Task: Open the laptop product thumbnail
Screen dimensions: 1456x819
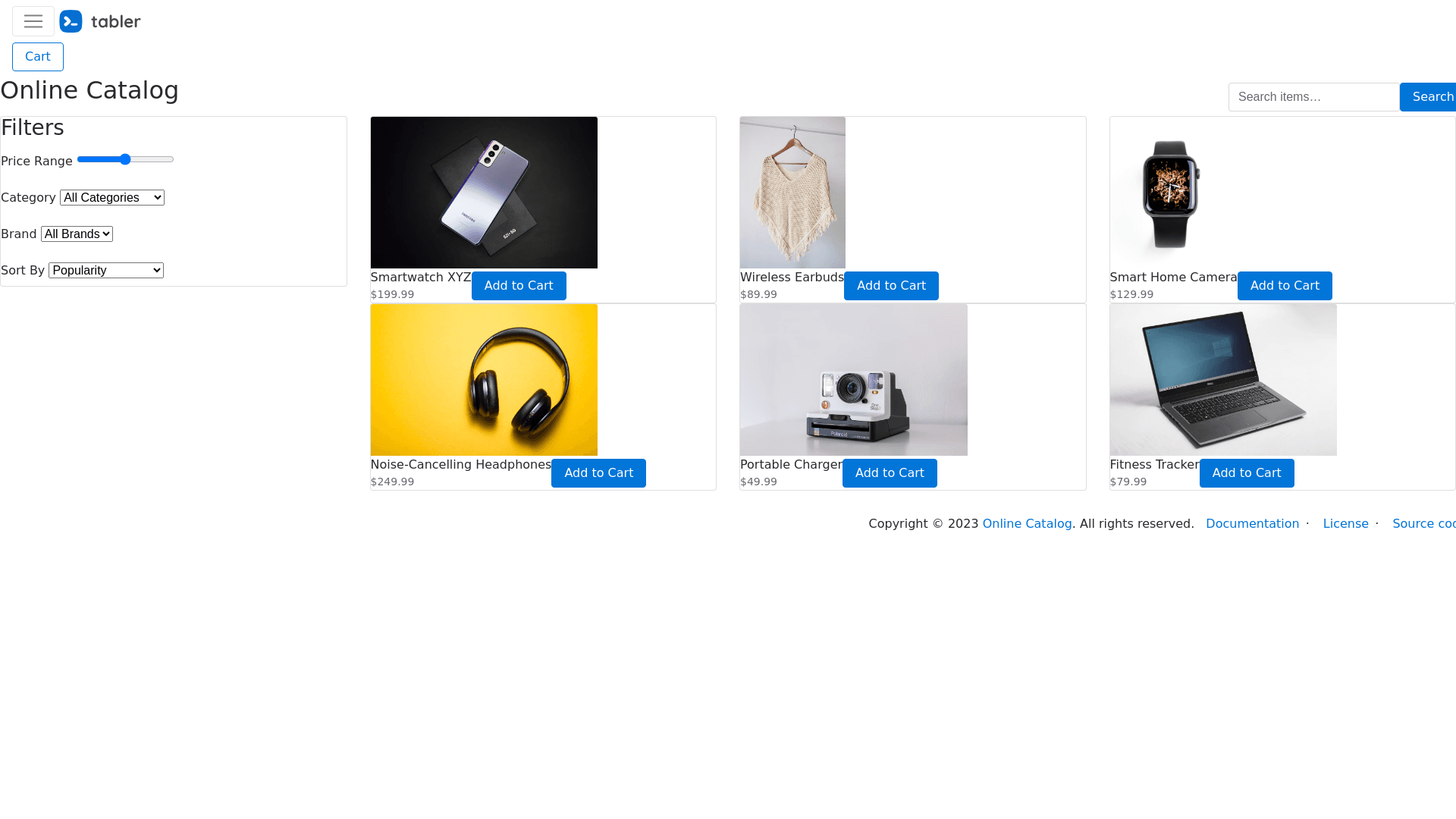Action: tap(1223, 380)
